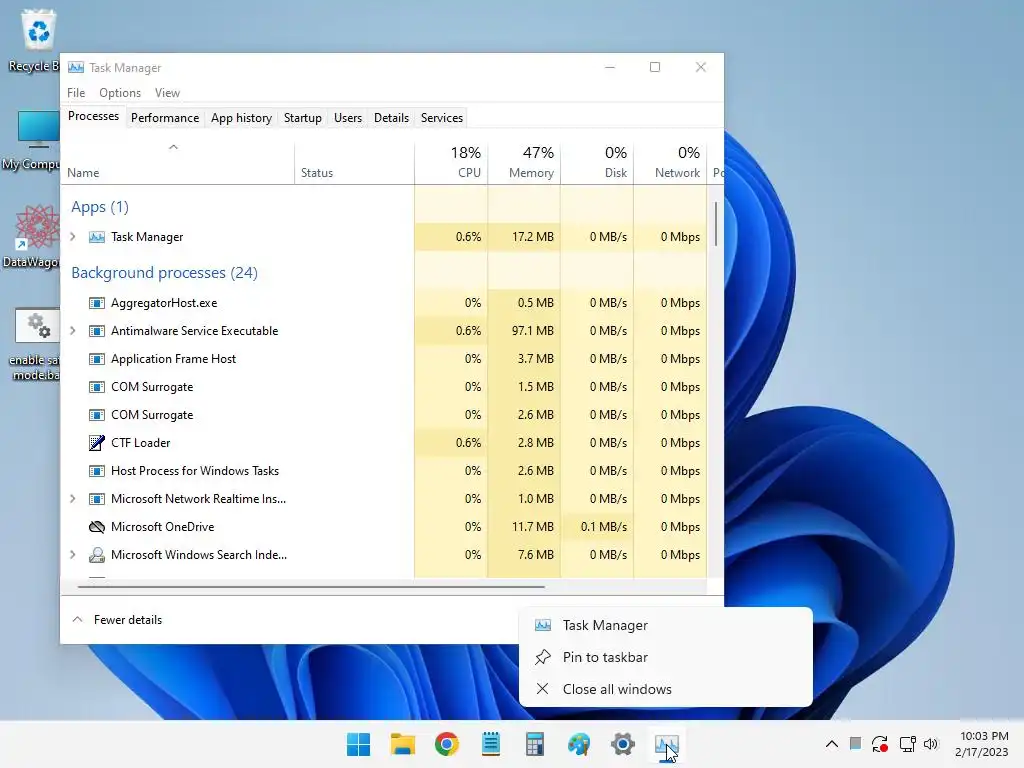
Task: Click the 97.1 MB memory value
Action: [532, 331]
